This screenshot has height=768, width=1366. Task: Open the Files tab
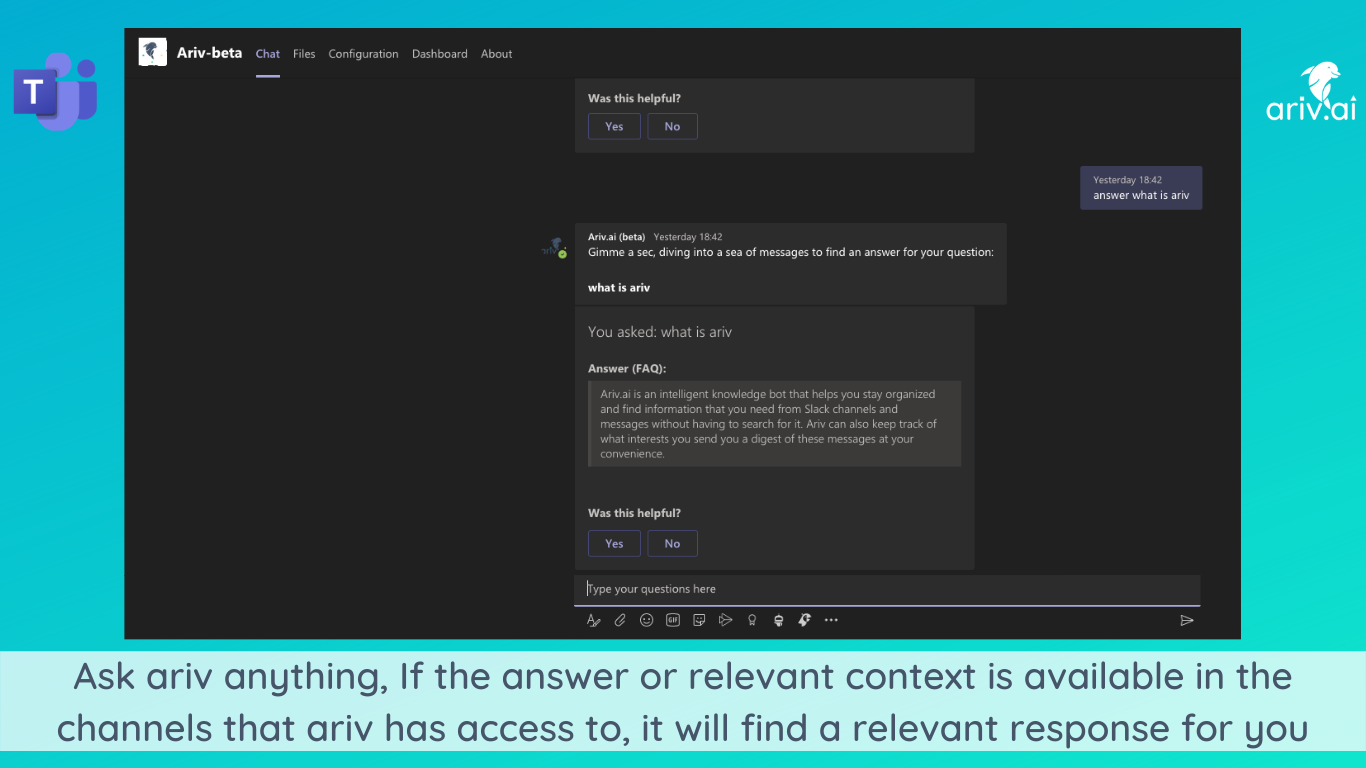tap(304, 54)
